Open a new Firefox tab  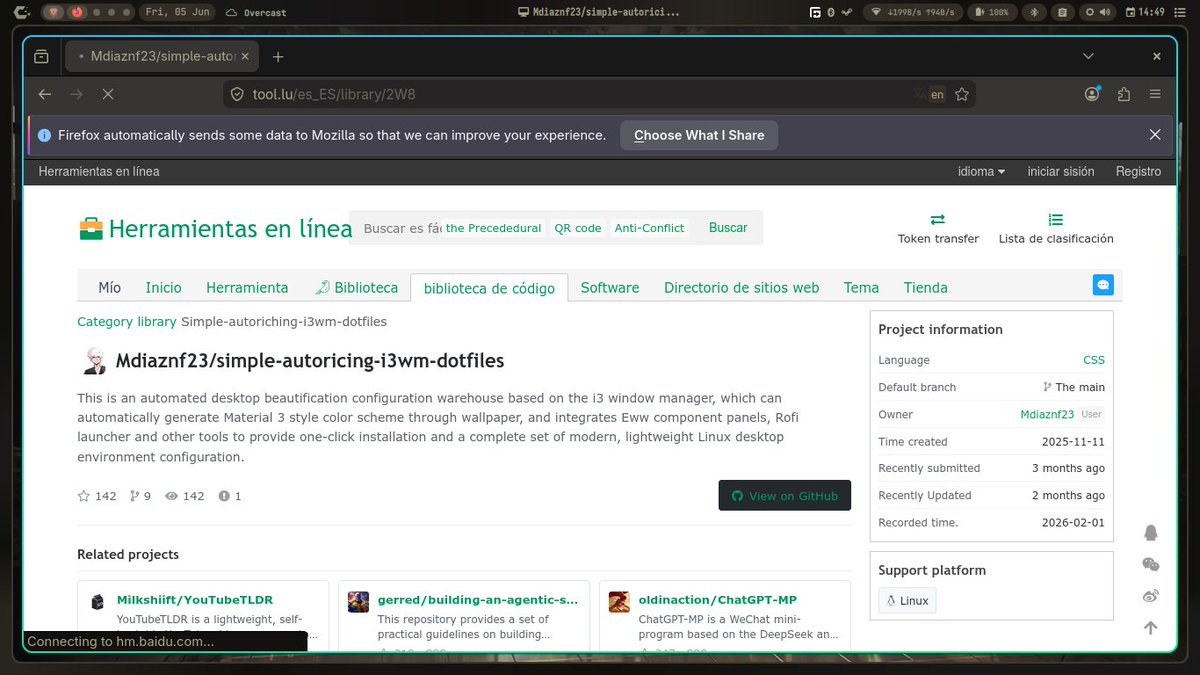pyautogui.click(x=278, y=57)
